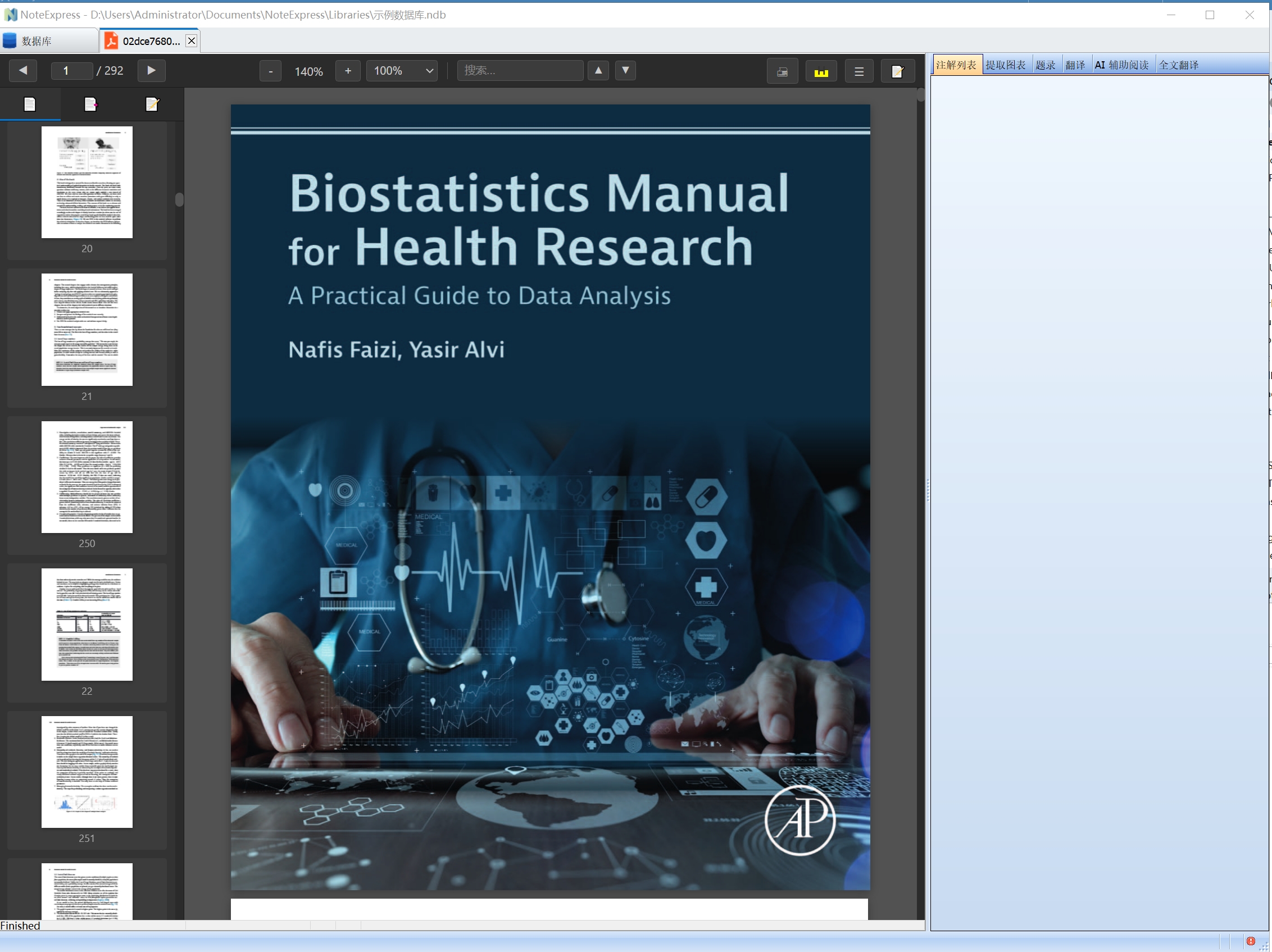The image size is (1272, 952).
Task: Switch to the 数据库 tab
Action: [x=35, y=41]
